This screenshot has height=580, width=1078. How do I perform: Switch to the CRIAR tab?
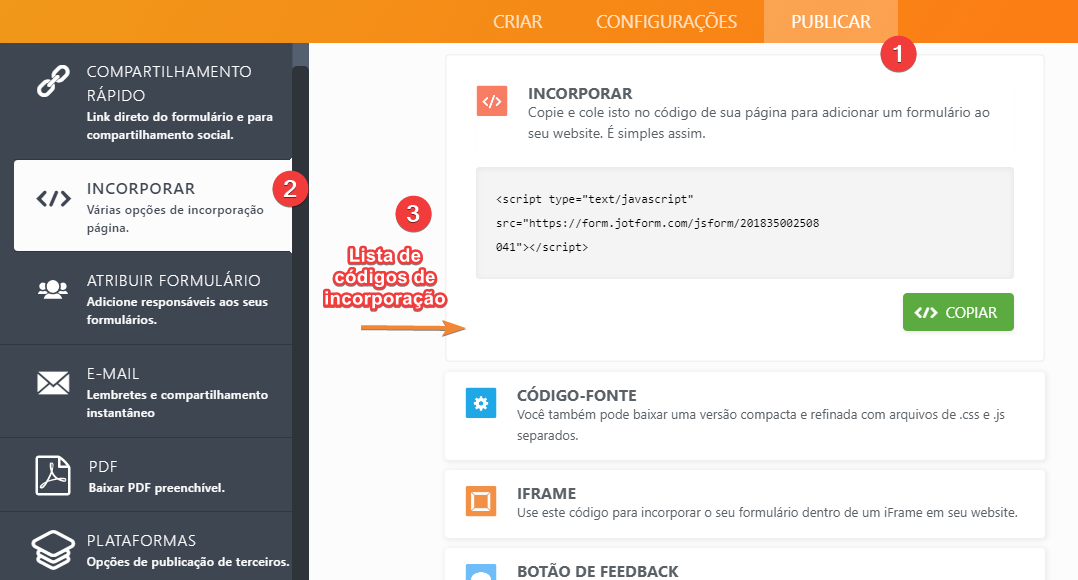(518, 22)
